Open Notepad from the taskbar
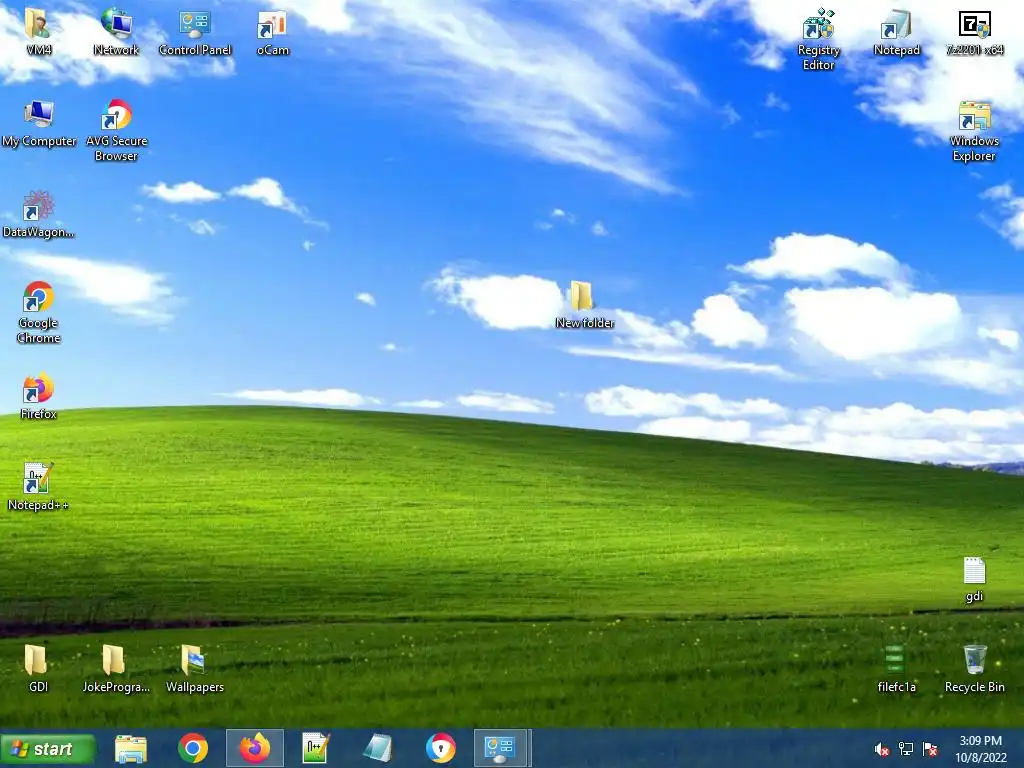This screenshot has height=768, width=1024. click(x=377, y=748)
